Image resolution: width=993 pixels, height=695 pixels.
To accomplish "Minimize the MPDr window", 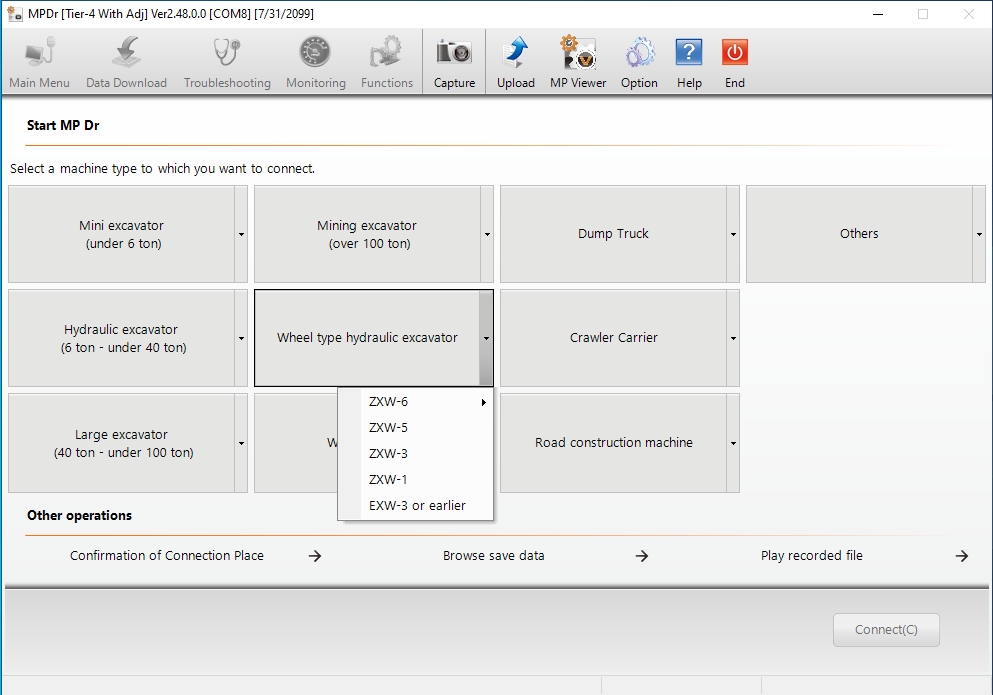I will (x=878, y=14).
